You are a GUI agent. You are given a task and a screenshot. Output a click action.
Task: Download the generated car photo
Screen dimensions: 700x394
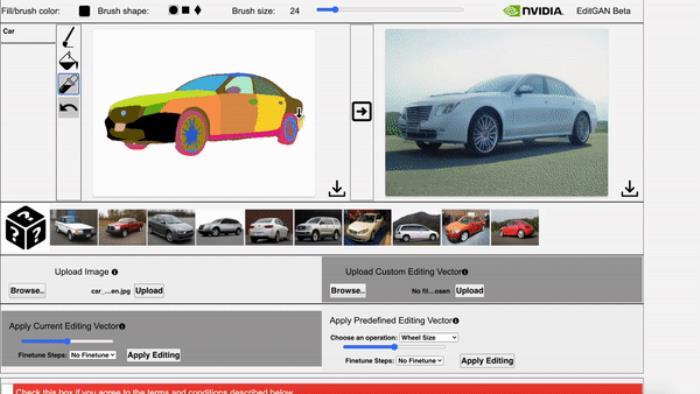(629, 189)
